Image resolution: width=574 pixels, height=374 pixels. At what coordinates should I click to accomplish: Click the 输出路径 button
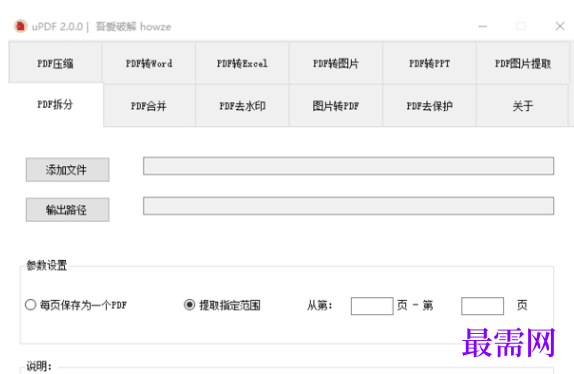tap(67, 210)
